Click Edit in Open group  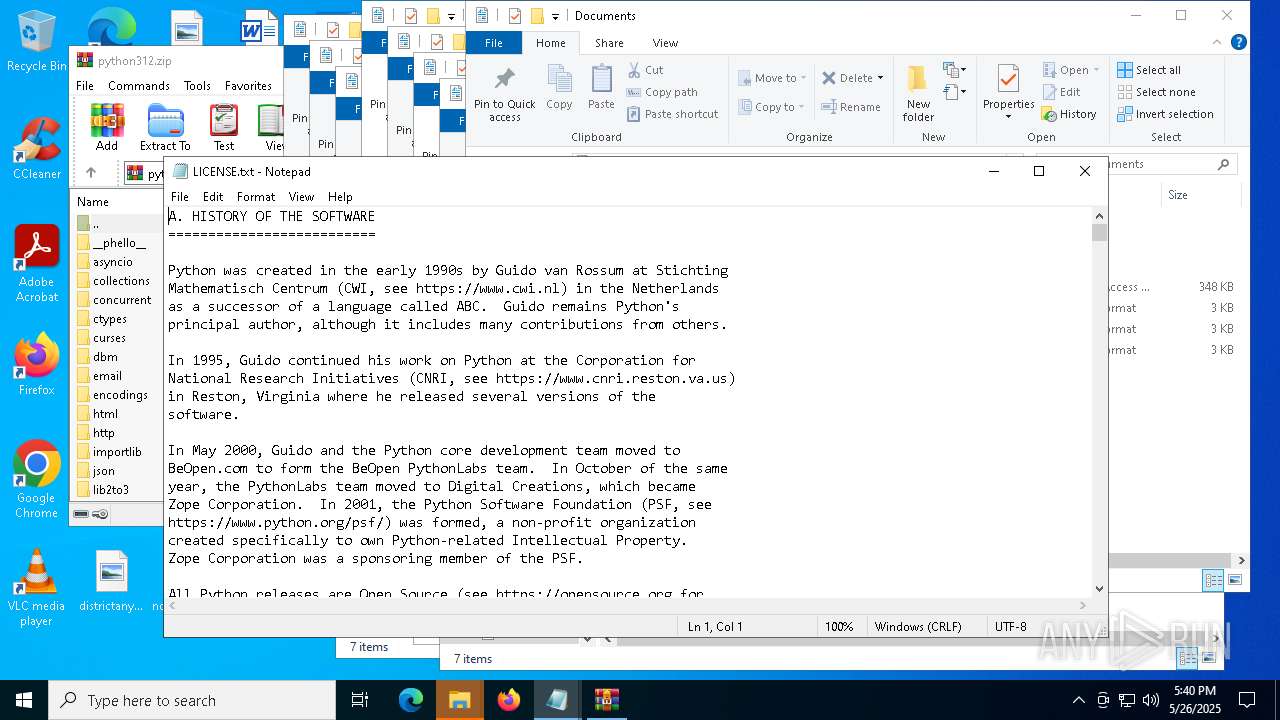(1062, 92)
